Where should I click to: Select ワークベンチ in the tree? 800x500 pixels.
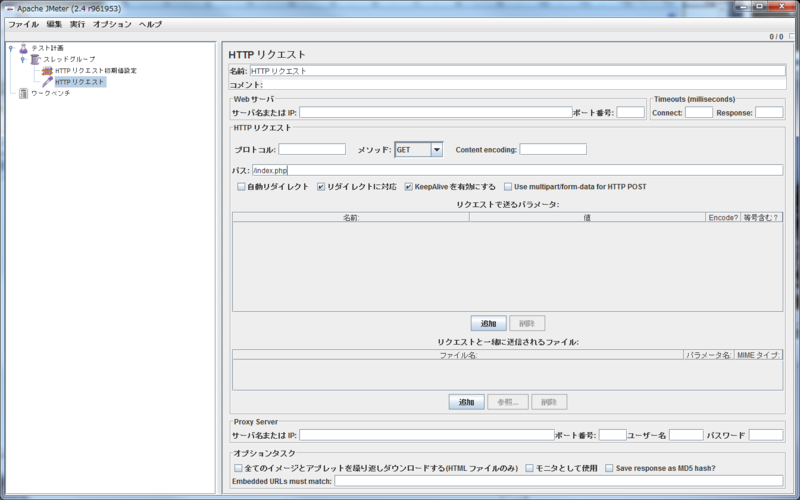51,93
